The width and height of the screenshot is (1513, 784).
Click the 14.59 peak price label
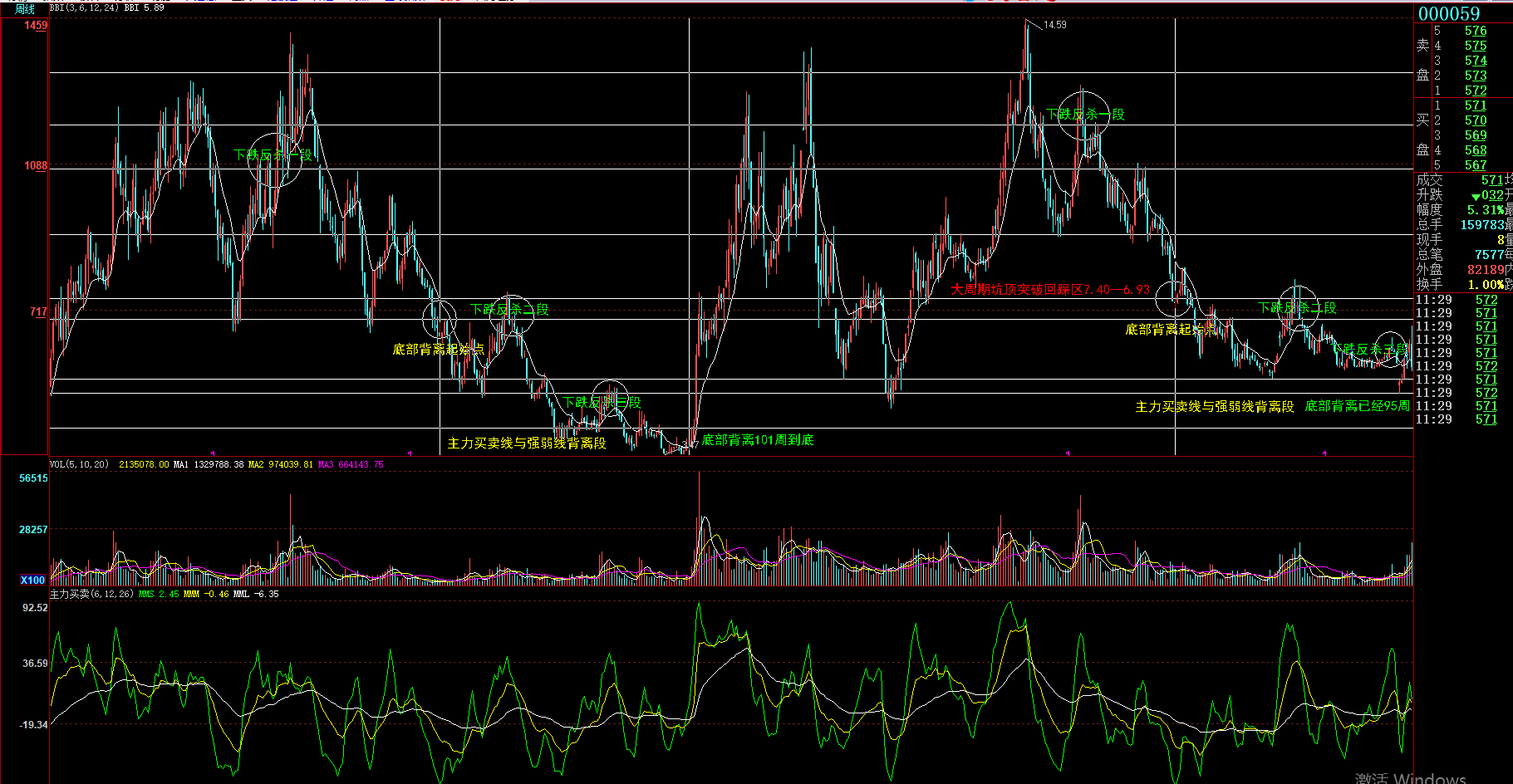(1055, 25)
